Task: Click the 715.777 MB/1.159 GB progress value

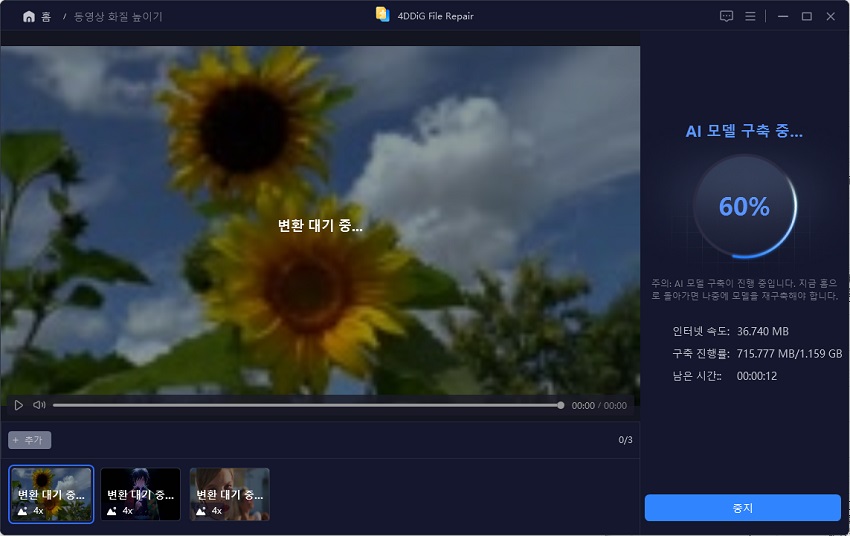Action: [789, 353]
